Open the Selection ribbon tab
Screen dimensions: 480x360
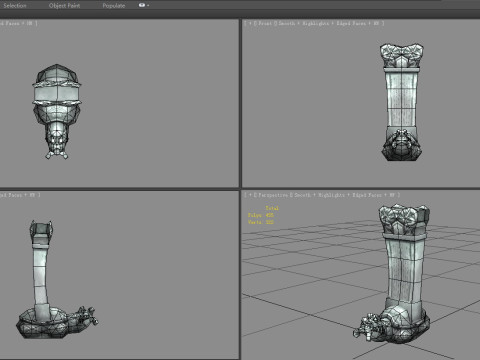[15, 5]
